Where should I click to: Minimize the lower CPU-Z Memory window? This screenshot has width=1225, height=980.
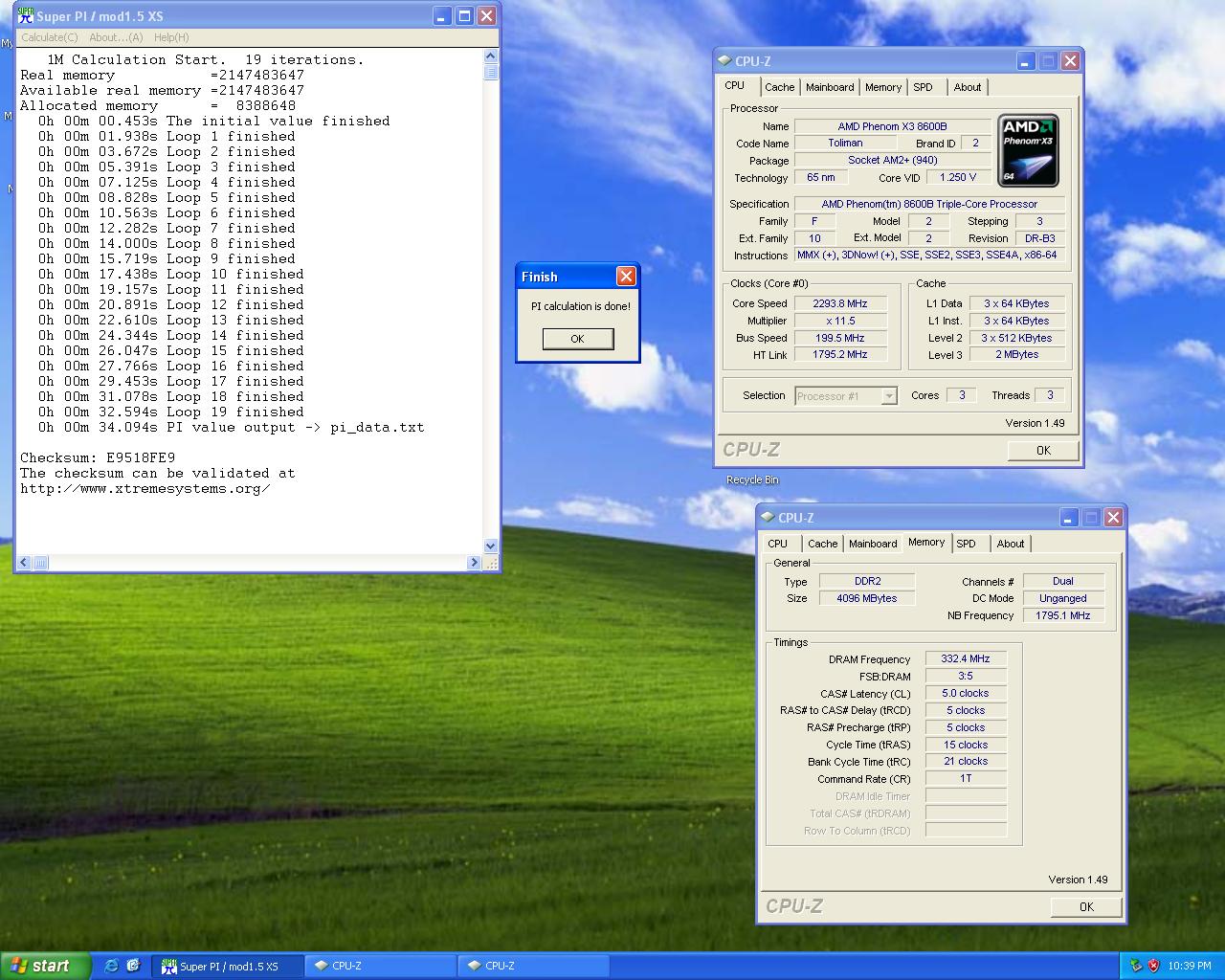click(1068, 518)
